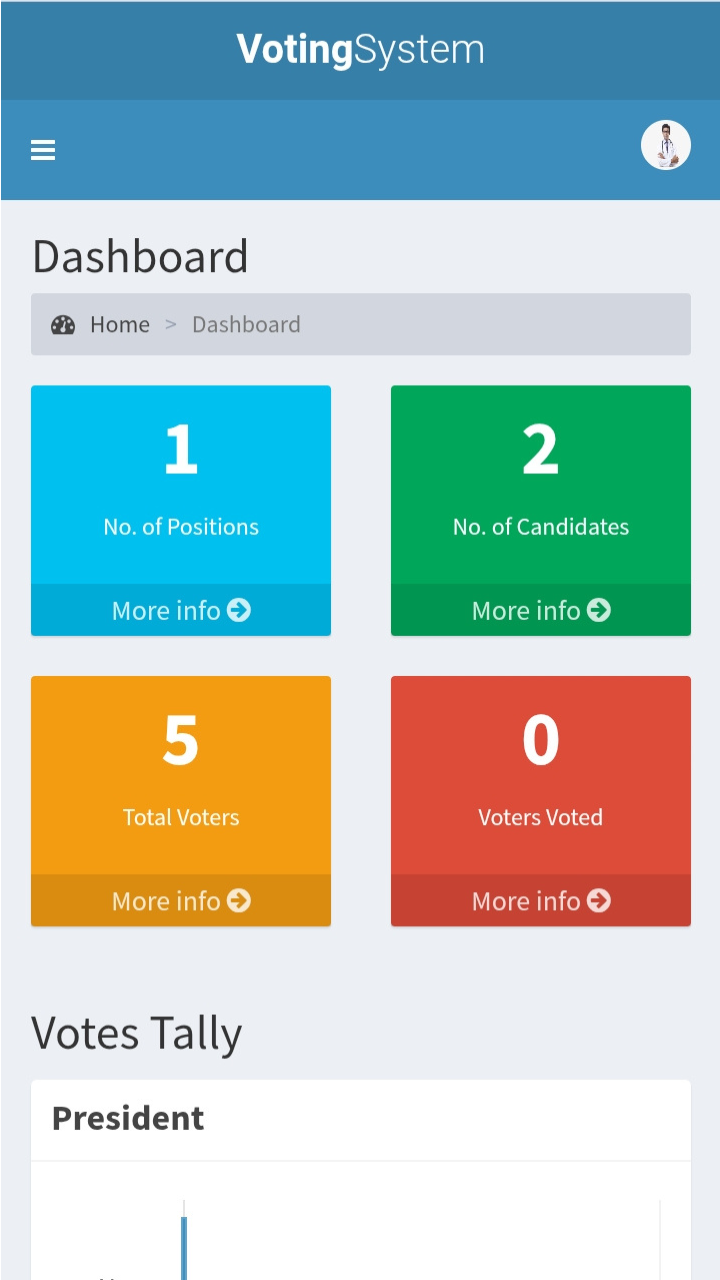Click the VotingSystem logo title
This screenshot has height=1280, width=720.
(360, 50)
